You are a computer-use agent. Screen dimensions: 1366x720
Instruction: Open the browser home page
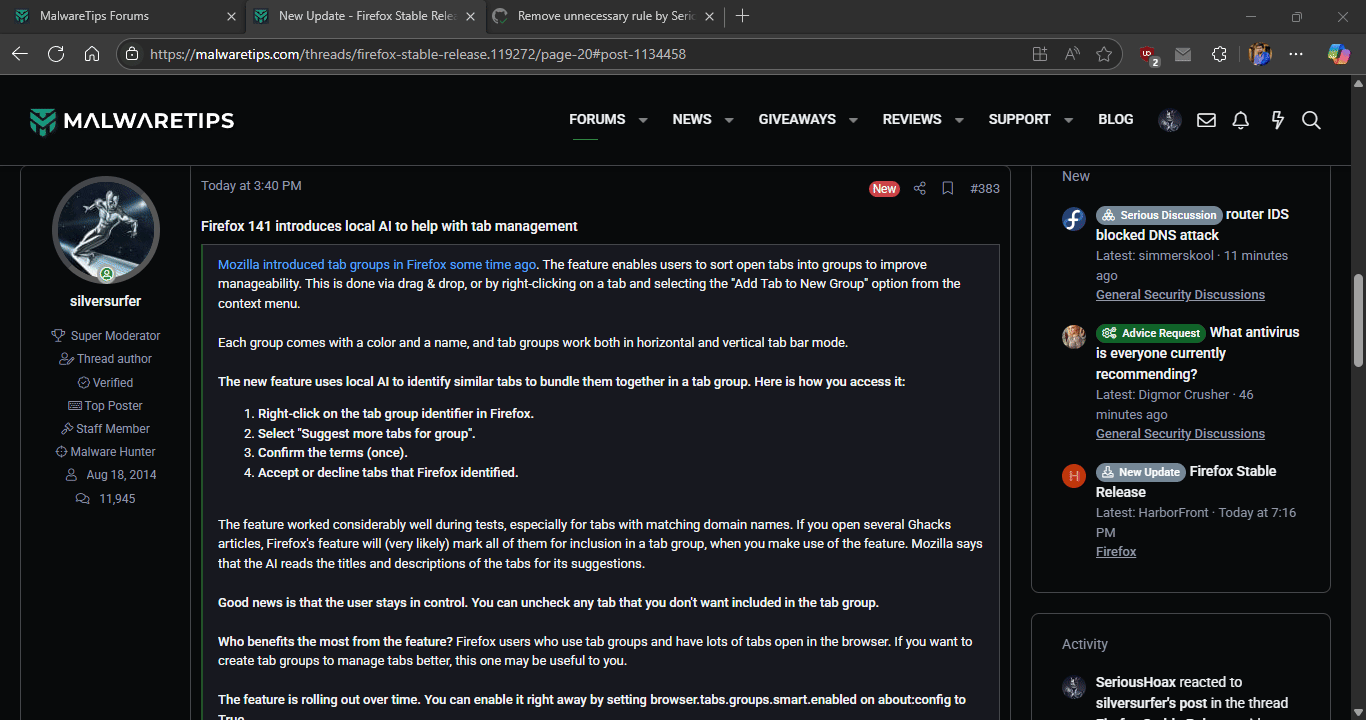[x=92, y=54]
